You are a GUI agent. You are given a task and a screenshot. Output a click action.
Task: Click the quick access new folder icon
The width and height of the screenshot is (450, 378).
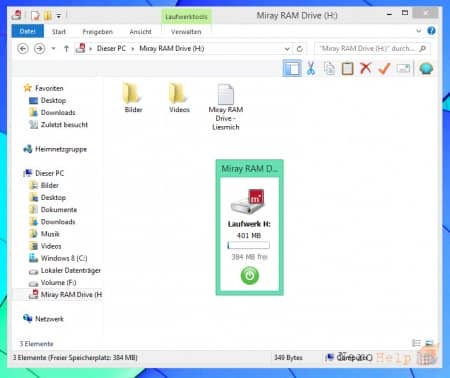(48, 15)
